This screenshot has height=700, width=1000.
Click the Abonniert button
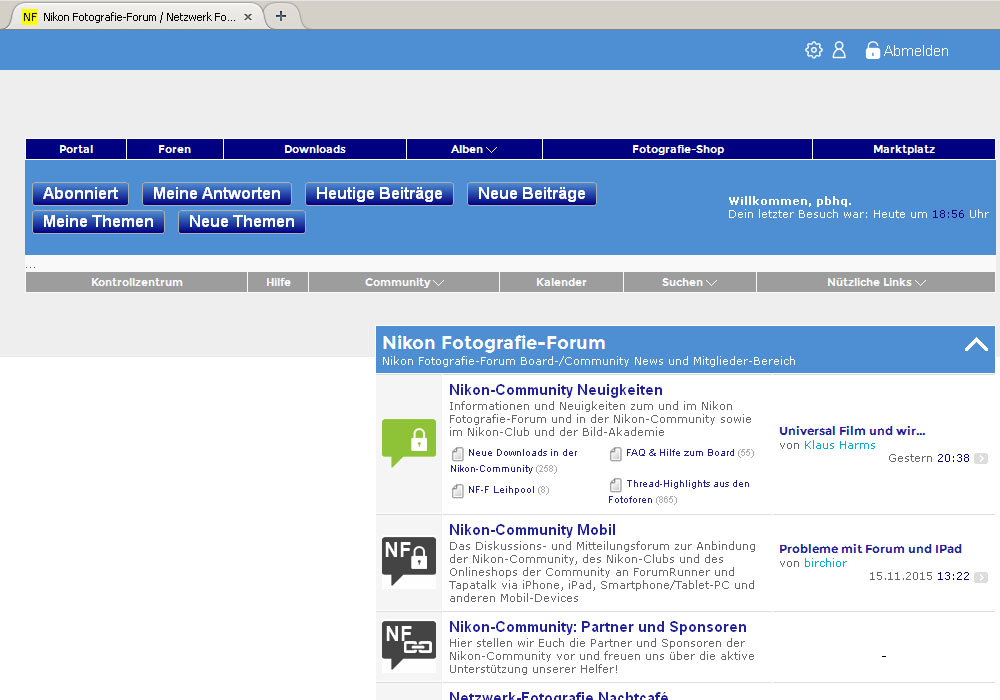pos(80,194)
